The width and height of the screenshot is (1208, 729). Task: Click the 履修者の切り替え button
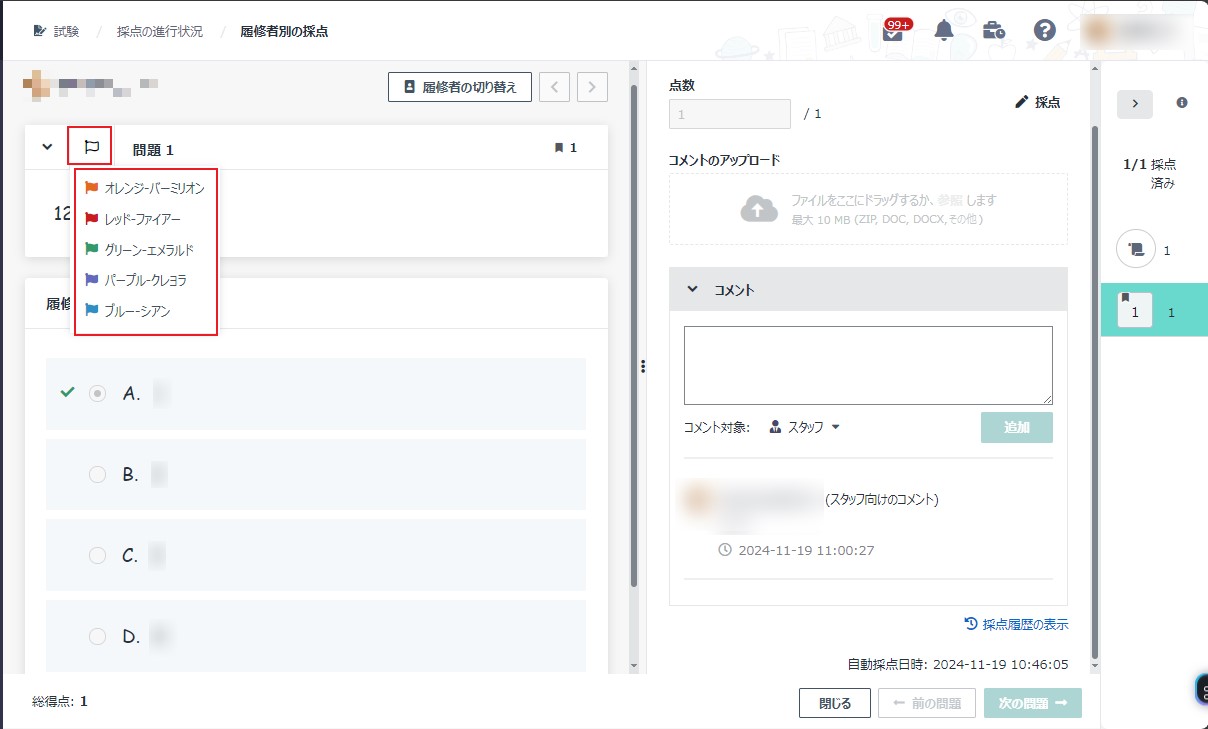(x=459, y=87)
